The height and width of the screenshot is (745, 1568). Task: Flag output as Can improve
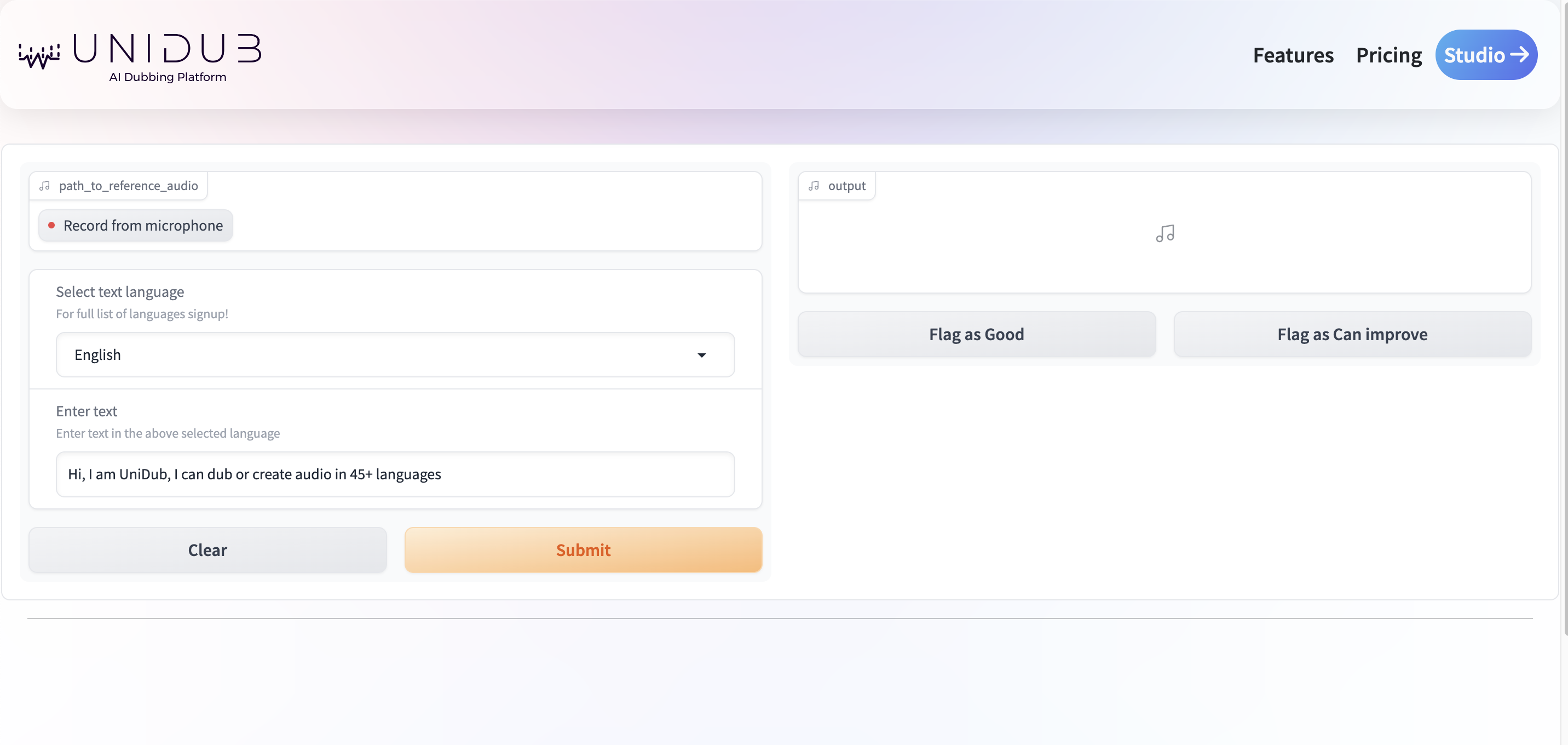coord(1352,334)
